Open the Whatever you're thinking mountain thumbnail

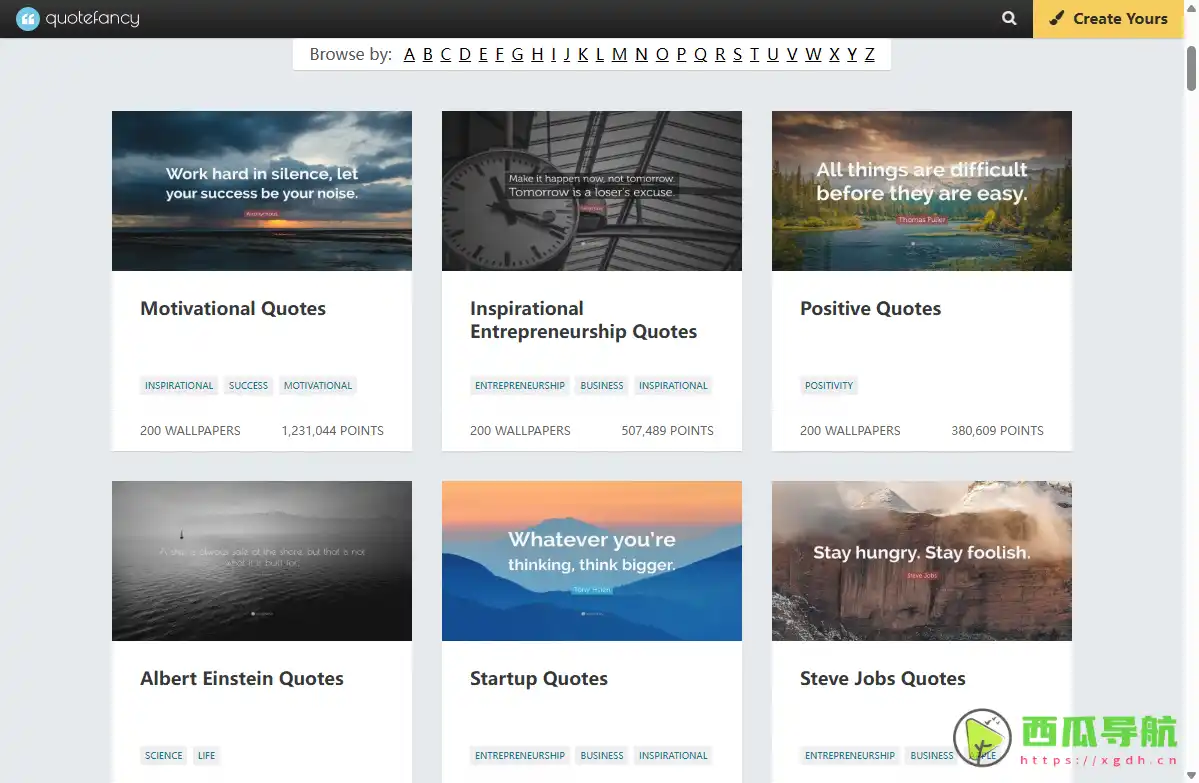coord(592,561)
